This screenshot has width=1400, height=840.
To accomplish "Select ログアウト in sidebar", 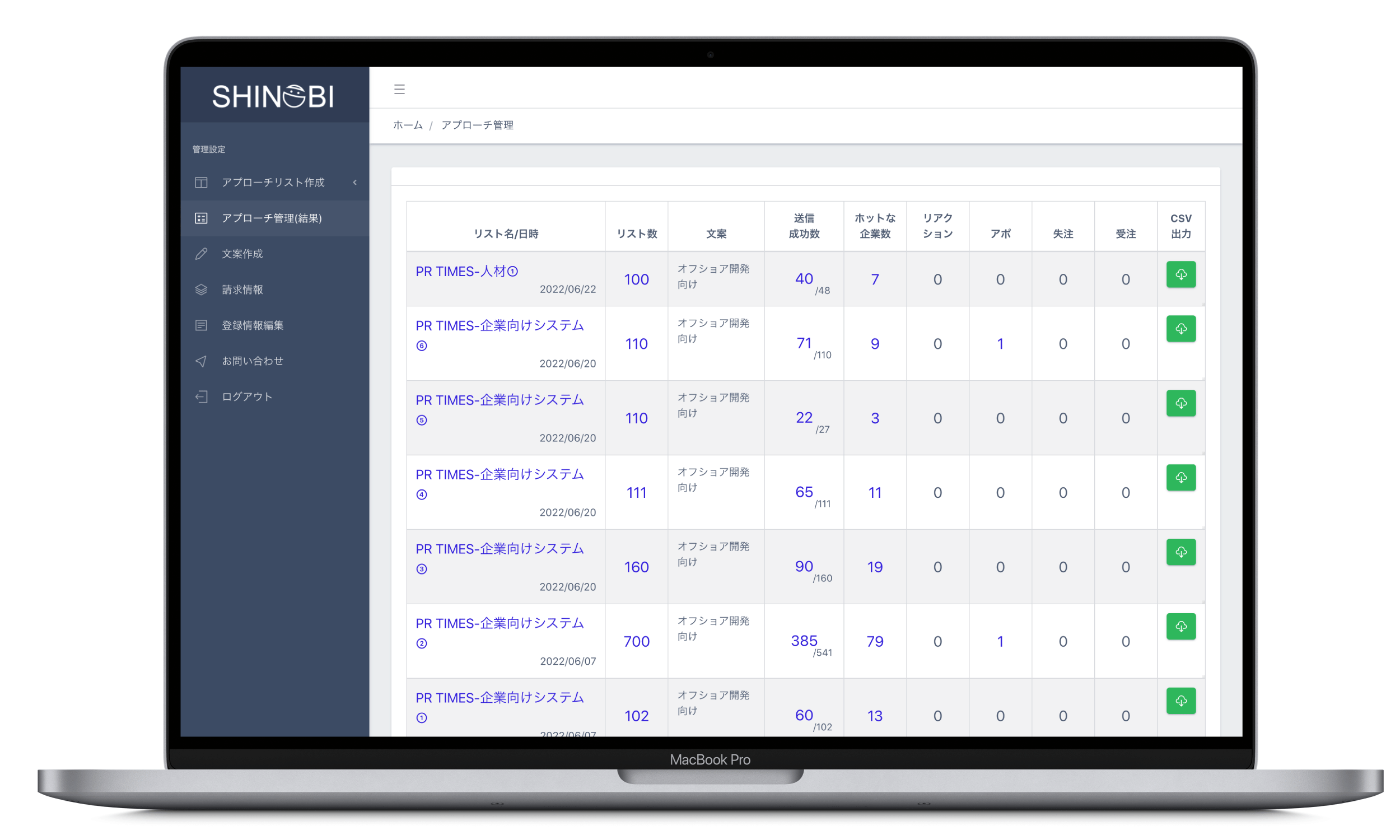I will pyautogui.click(x=274, y=396).
